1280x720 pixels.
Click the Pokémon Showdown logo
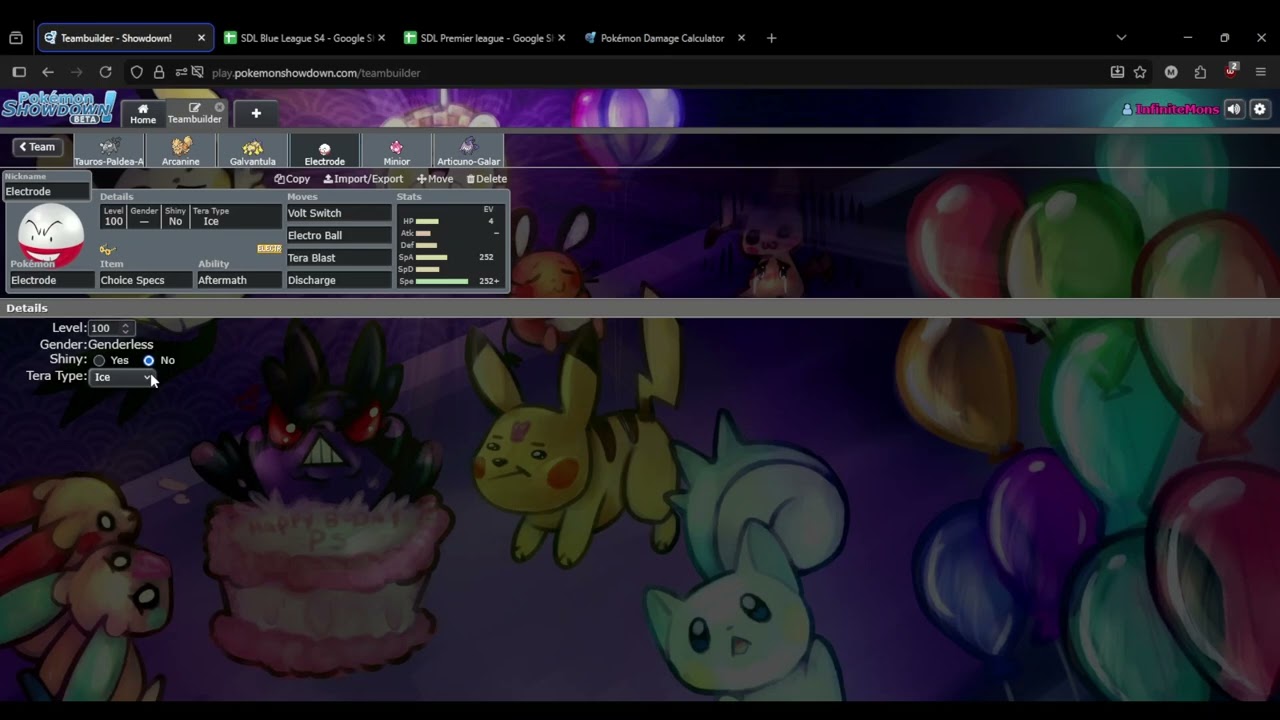tap(58, 108)
